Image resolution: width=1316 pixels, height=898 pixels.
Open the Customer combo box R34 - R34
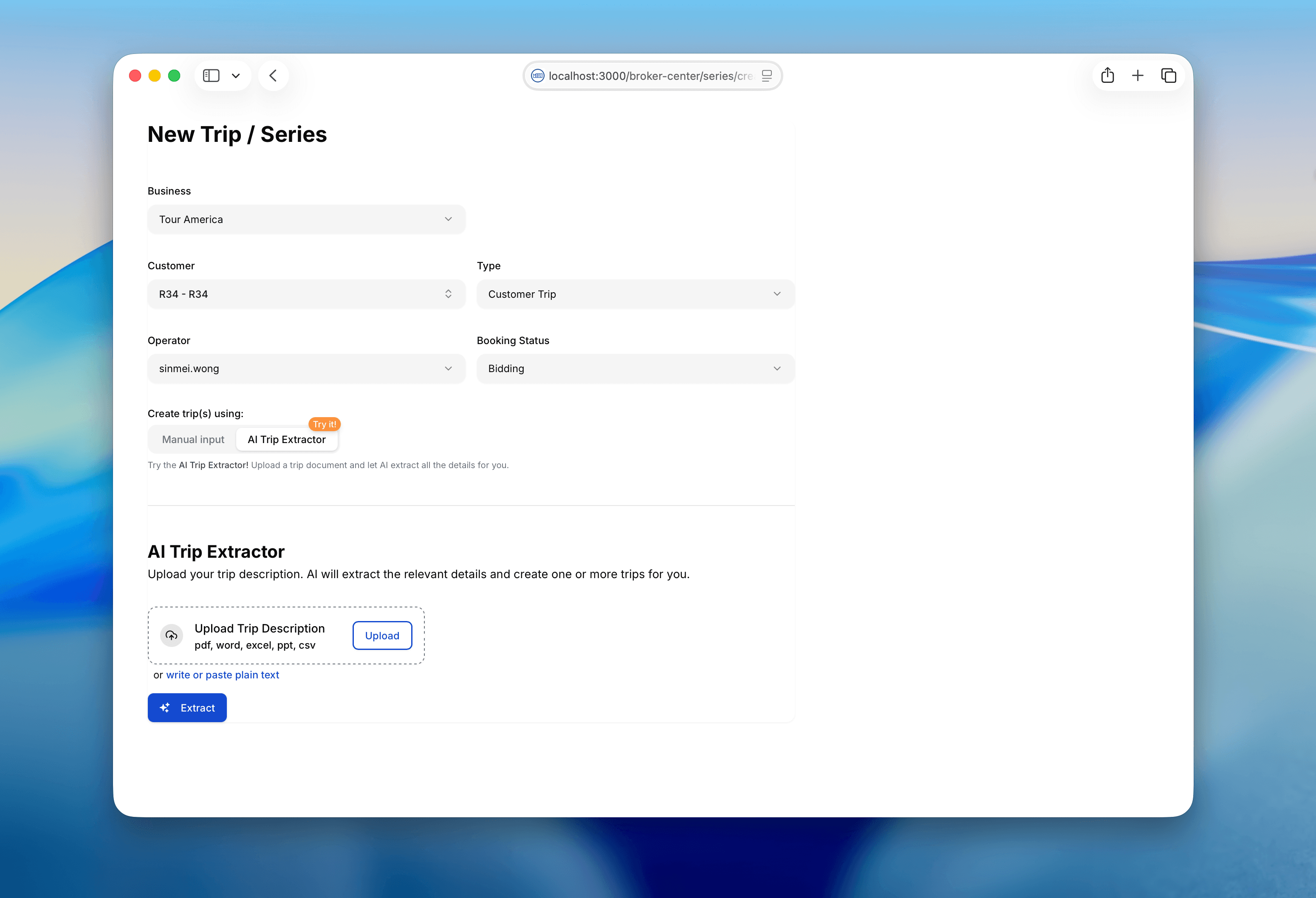pyautogui.click(x=306, y=294)
